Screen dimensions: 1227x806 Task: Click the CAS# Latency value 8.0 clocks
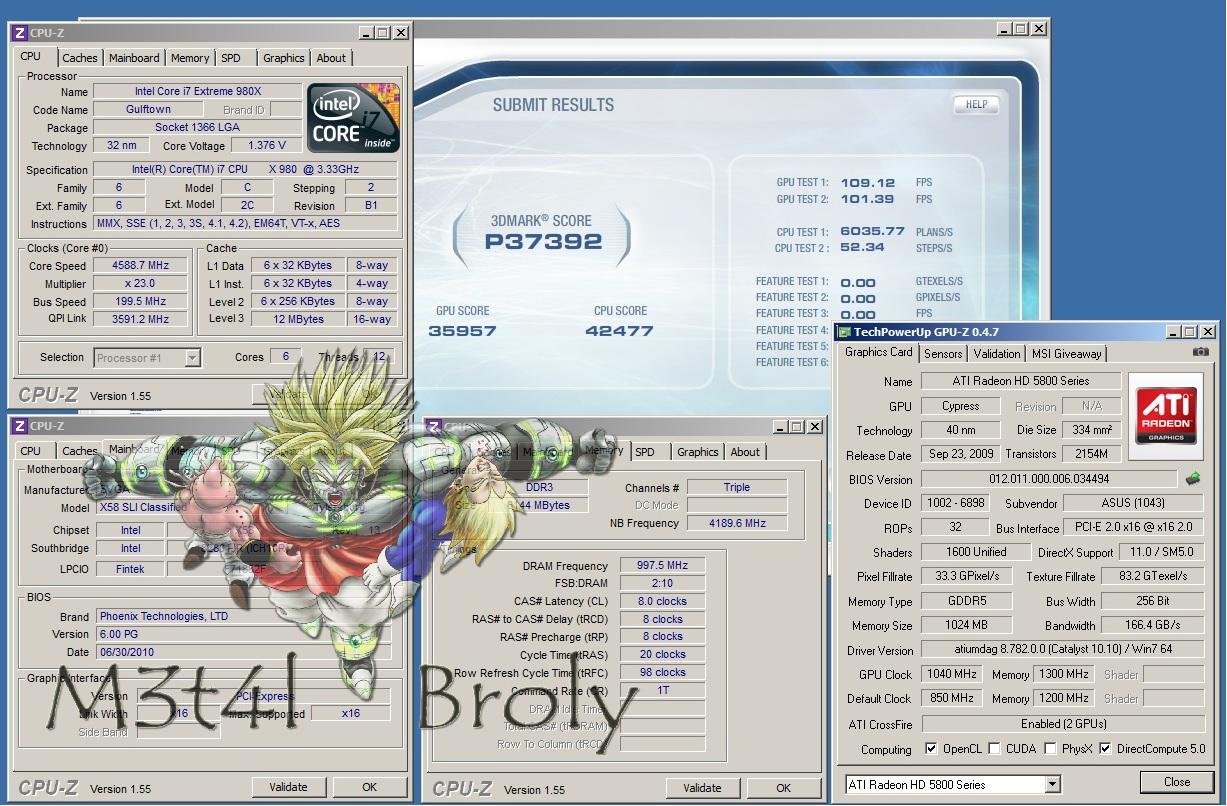click(x=663, y=602)
